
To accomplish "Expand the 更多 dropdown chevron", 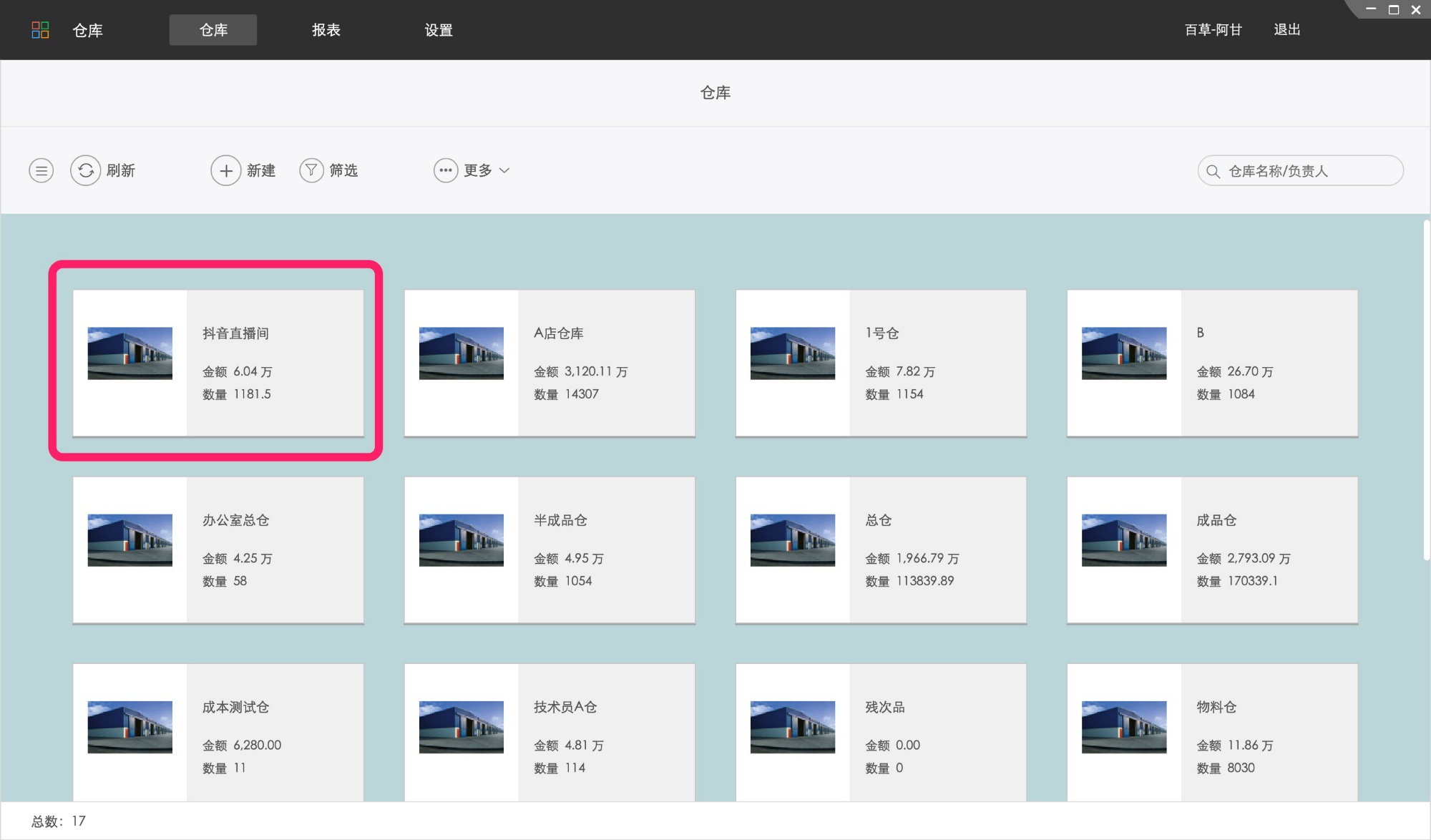I will tap(504, 170).
